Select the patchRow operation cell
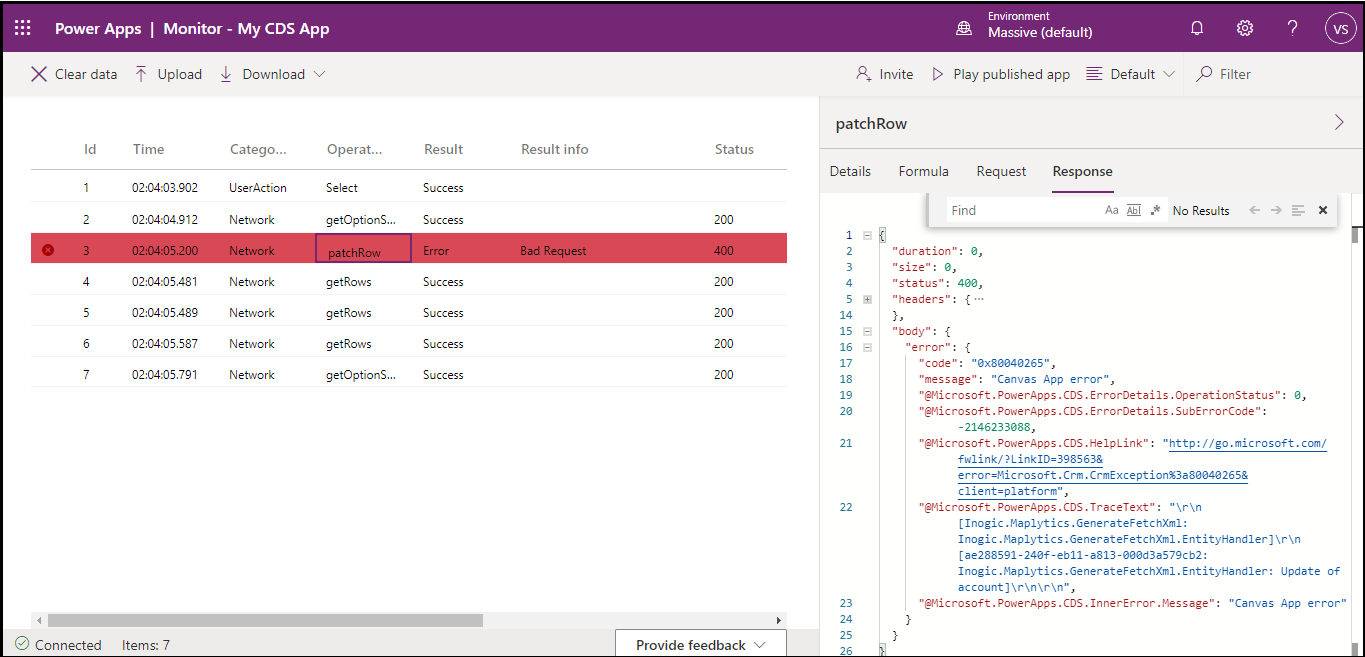The image size is (1365, 657). coord(363,250)
